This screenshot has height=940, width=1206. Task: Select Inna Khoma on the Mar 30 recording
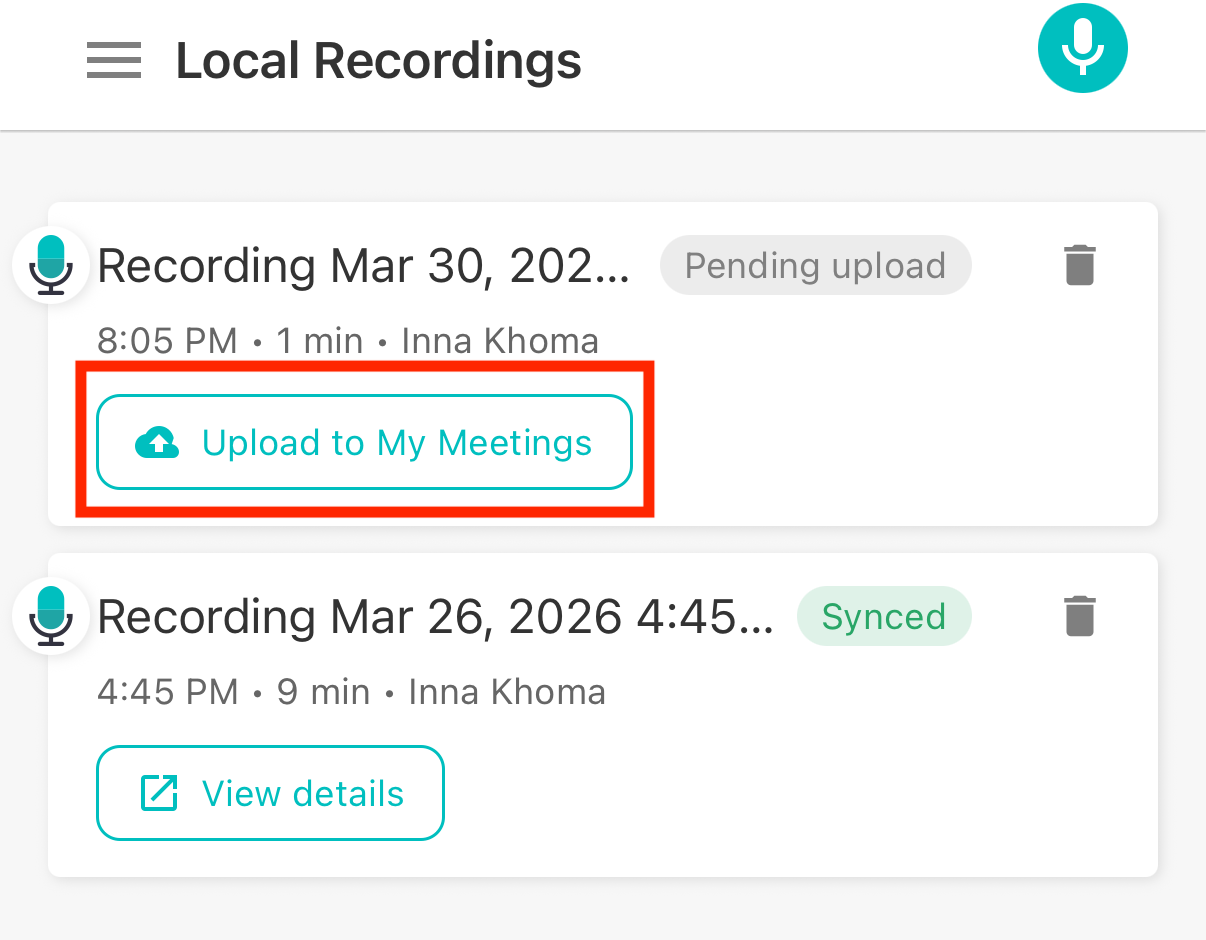(x=500, y=341)
